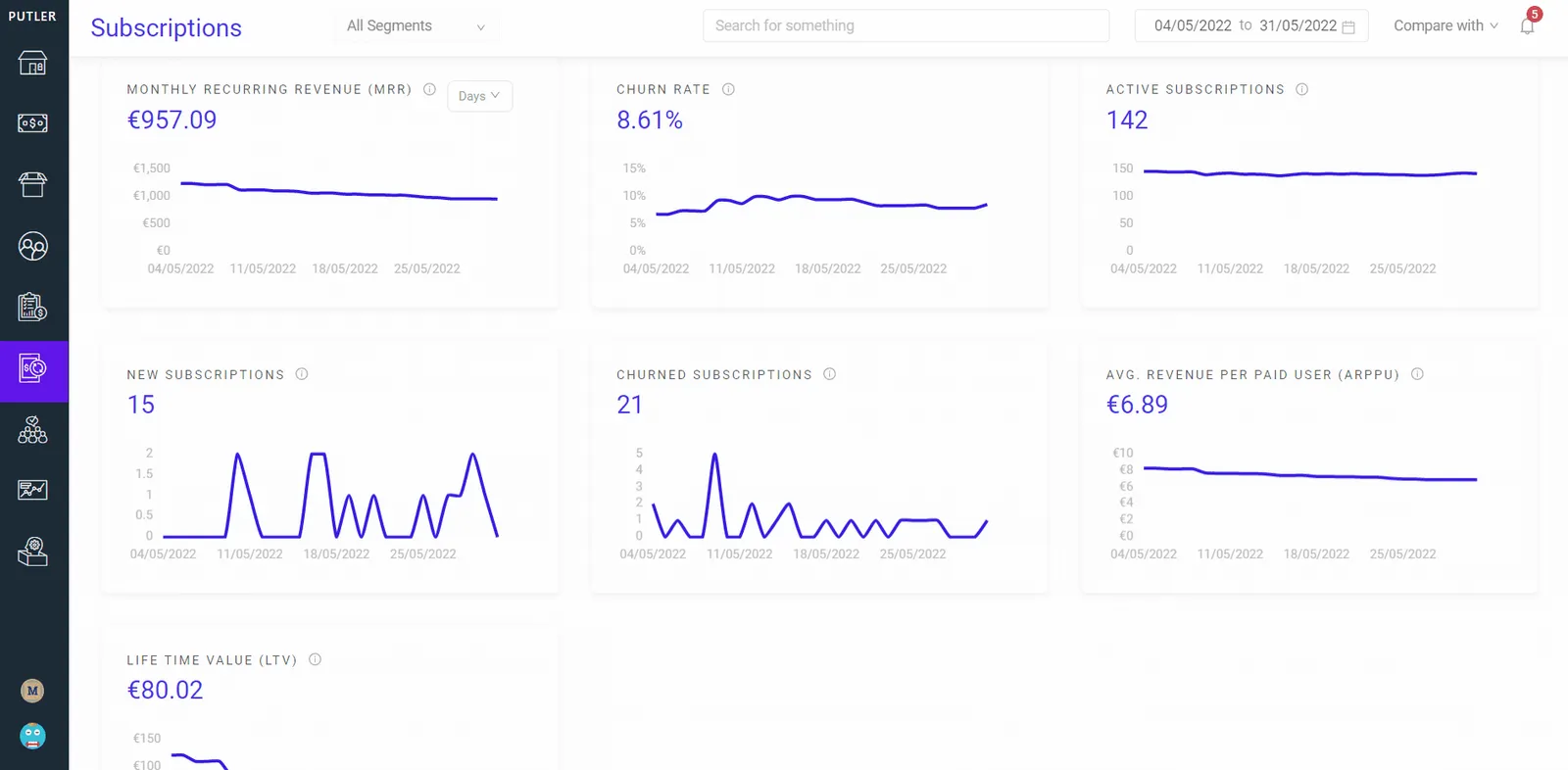This screenshot has width=1568, height=770.
Task: Open the Insights chart icon in sidebar
Action: click(33, 490)
